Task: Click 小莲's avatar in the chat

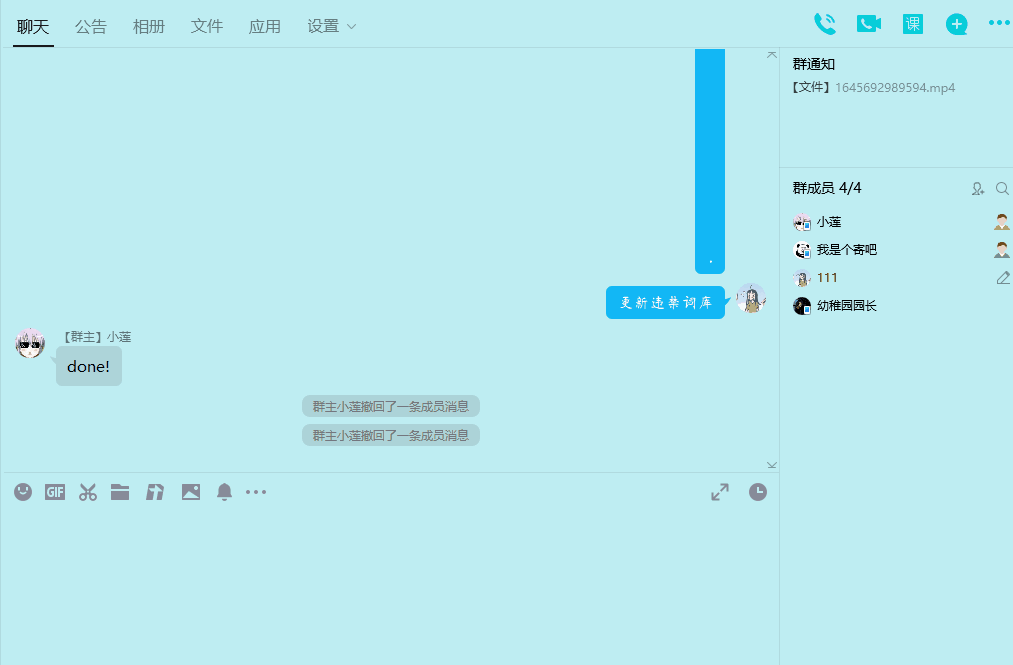Action: click(30, 343)
